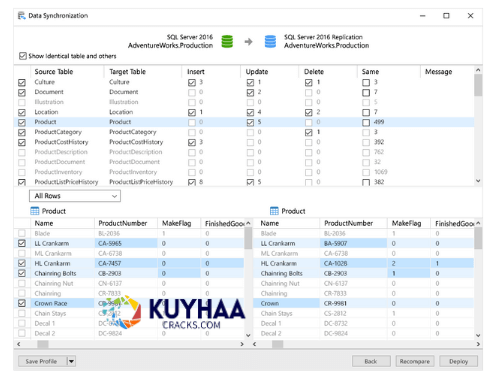
Task: Click the BA-5907 product number cell
Action: (x=353, y=243)
